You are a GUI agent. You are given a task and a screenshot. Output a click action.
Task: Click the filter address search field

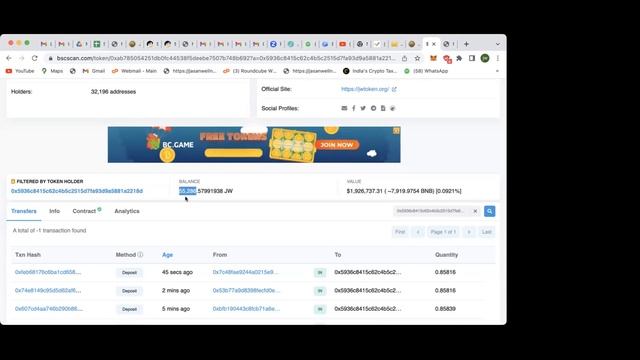pyautogui.click(x=432, y=211)
